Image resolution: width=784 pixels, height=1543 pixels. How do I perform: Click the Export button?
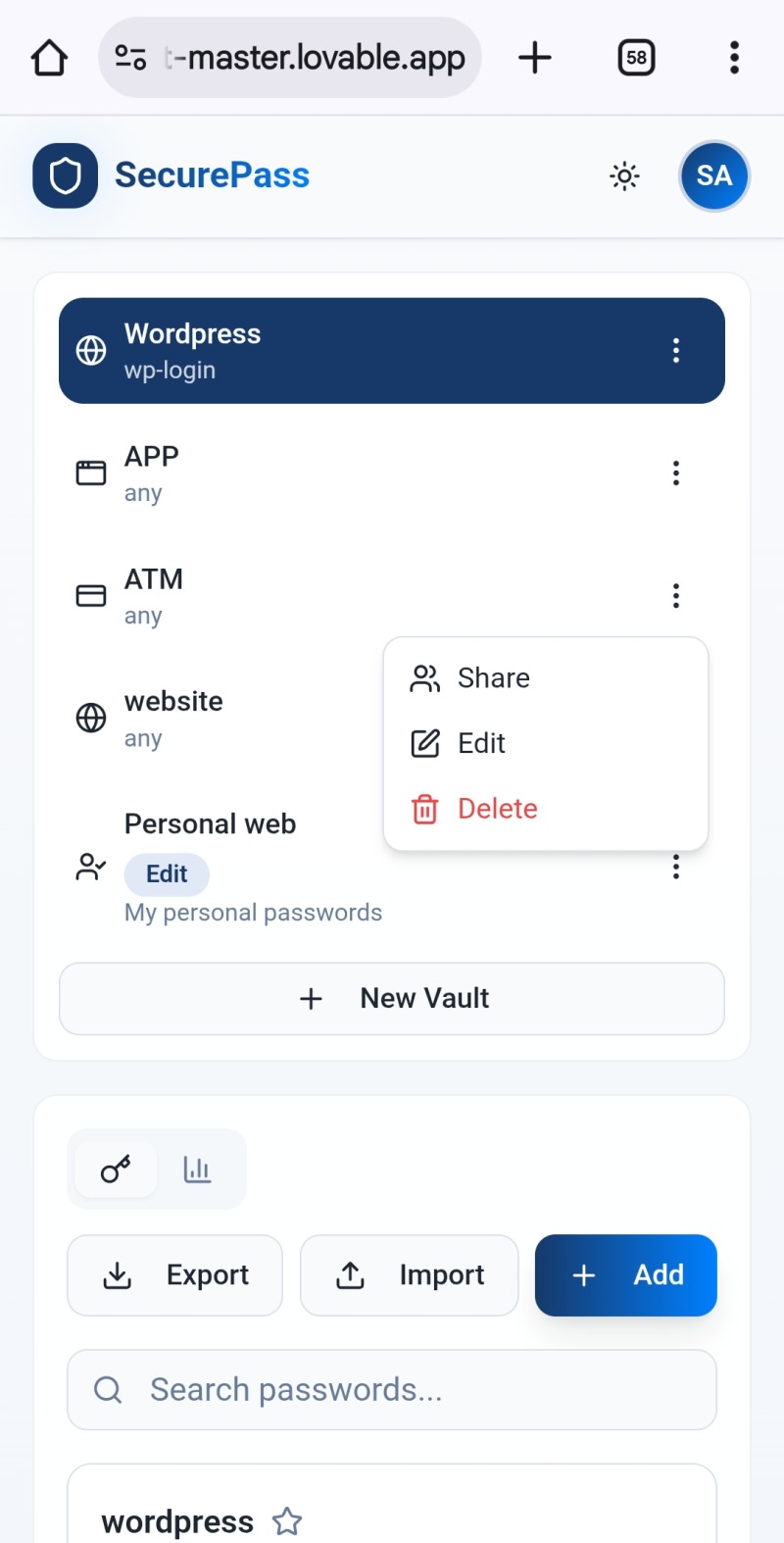(x=175, y=1275)
